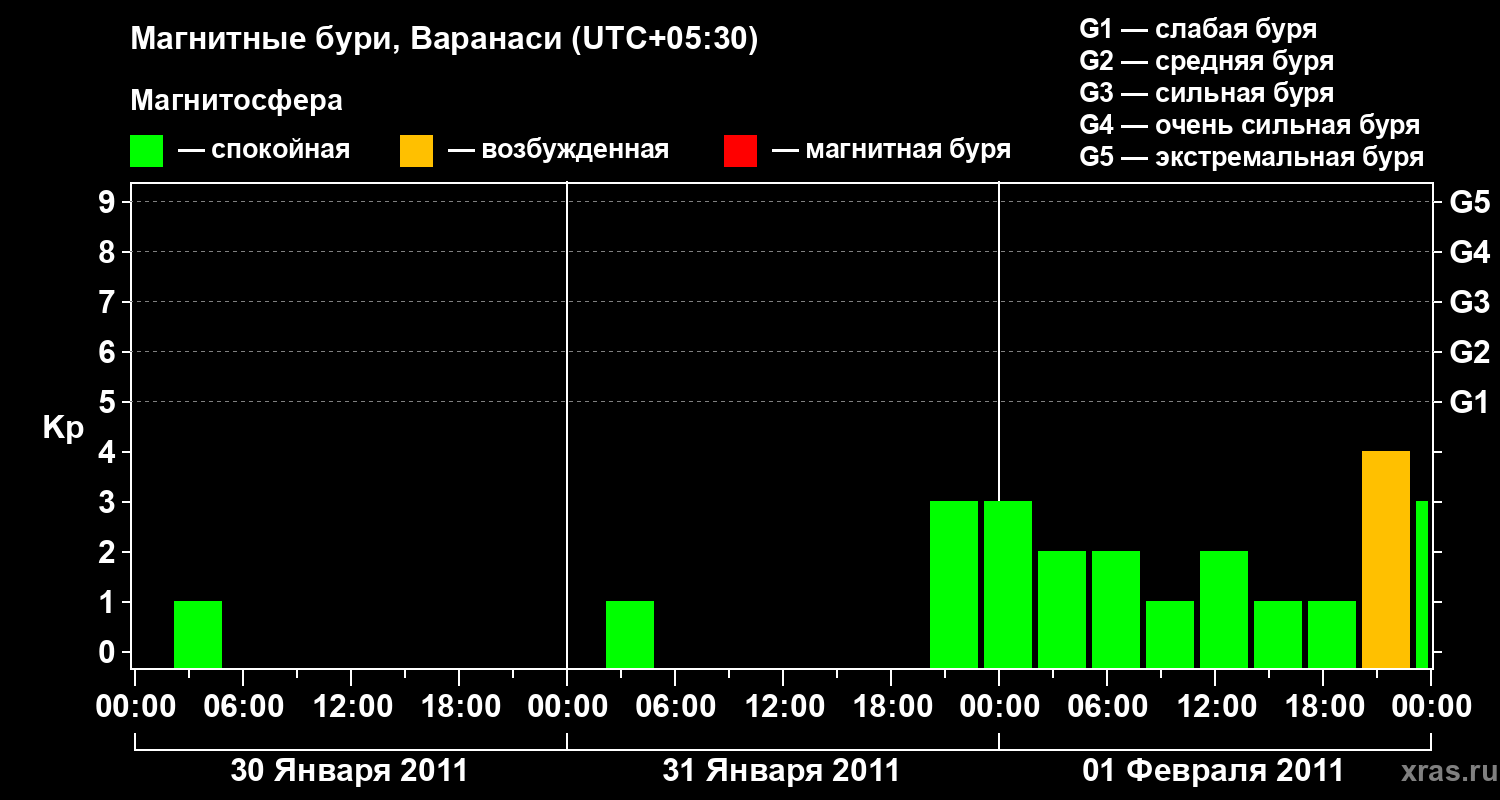Click the '18:00' tick label above 01 Февраля
This screenshot has width=1500, height=800.
[x=1323, y=707]
